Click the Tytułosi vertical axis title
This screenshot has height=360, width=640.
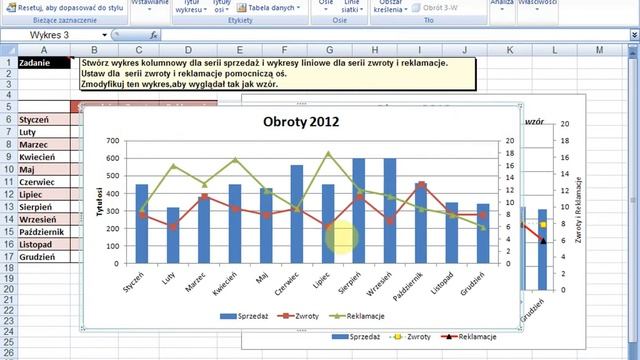[99, 202]
